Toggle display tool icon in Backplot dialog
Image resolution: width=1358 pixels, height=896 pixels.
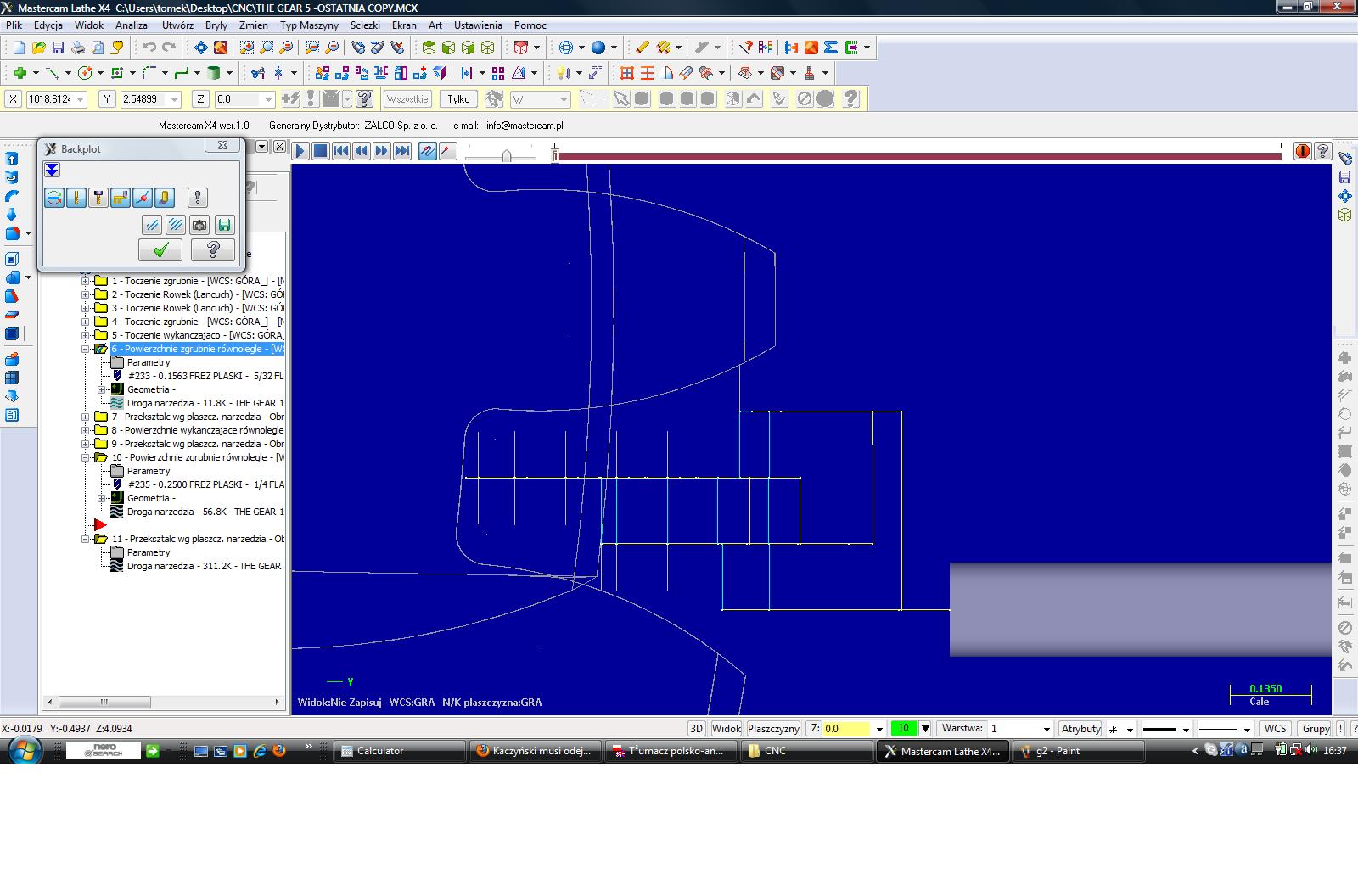tap(76, 198)
